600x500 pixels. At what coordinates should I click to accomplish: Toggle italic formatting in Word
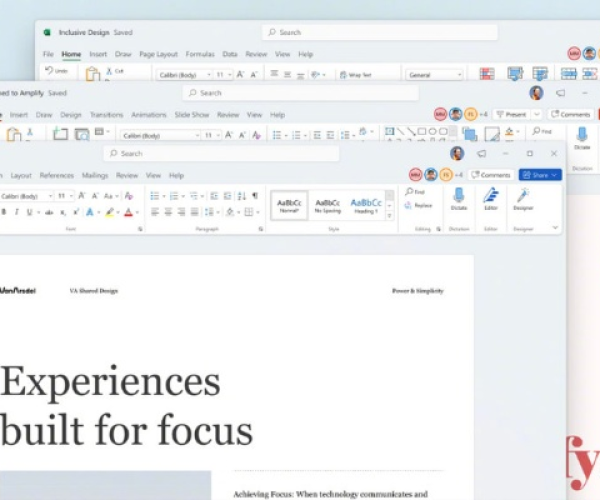click(17, 212)
